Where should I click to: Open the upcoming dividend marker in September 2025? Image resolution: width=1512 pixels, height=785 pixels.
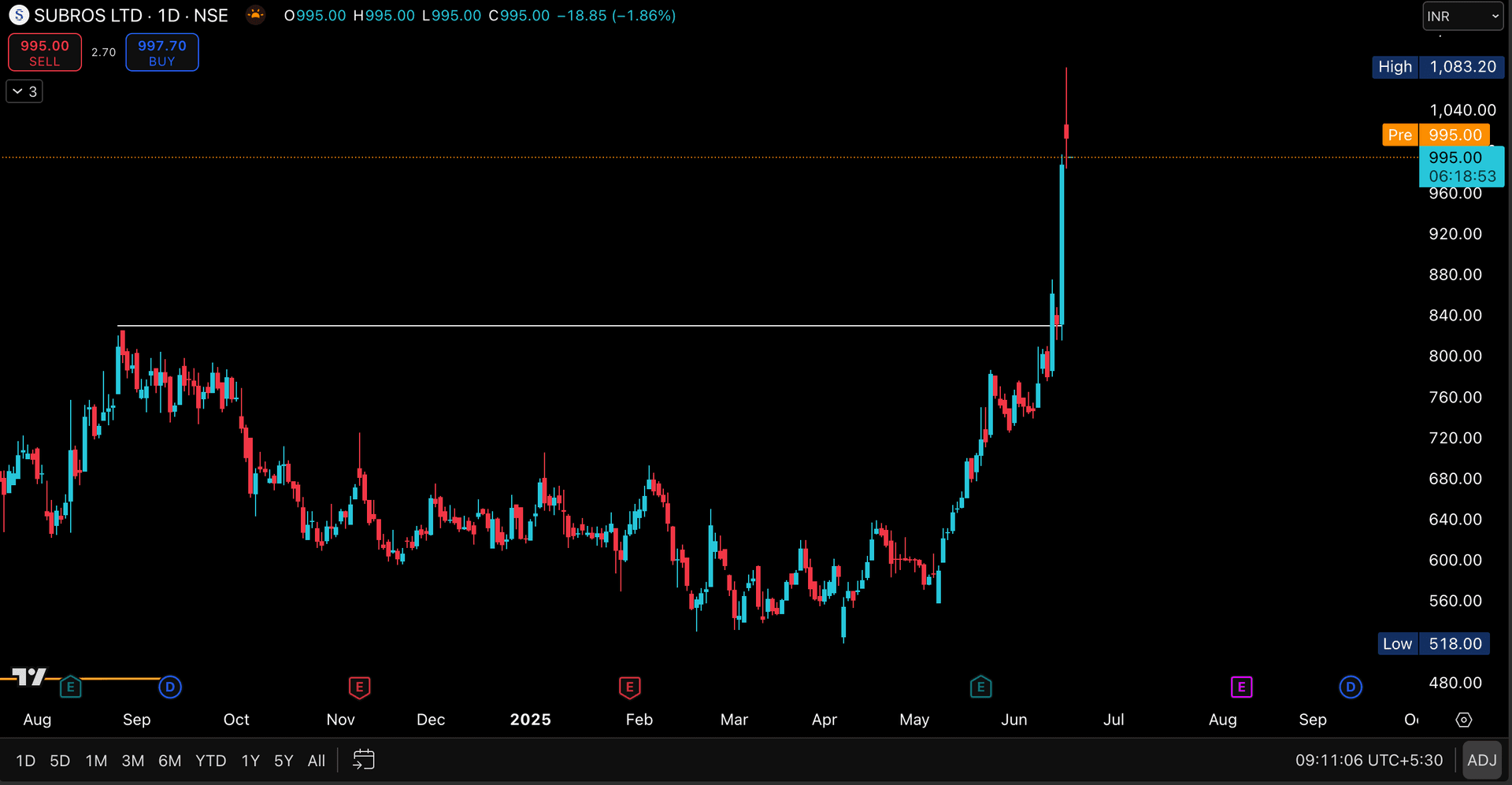pyautogui.click(x=1351, y=687)
